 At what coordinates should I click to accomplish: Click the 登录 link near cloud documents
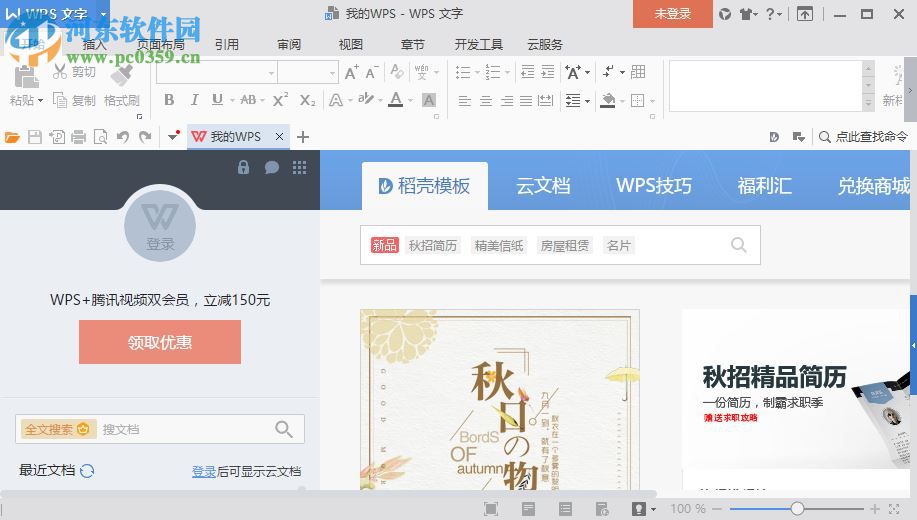click(x=204, y=471)
